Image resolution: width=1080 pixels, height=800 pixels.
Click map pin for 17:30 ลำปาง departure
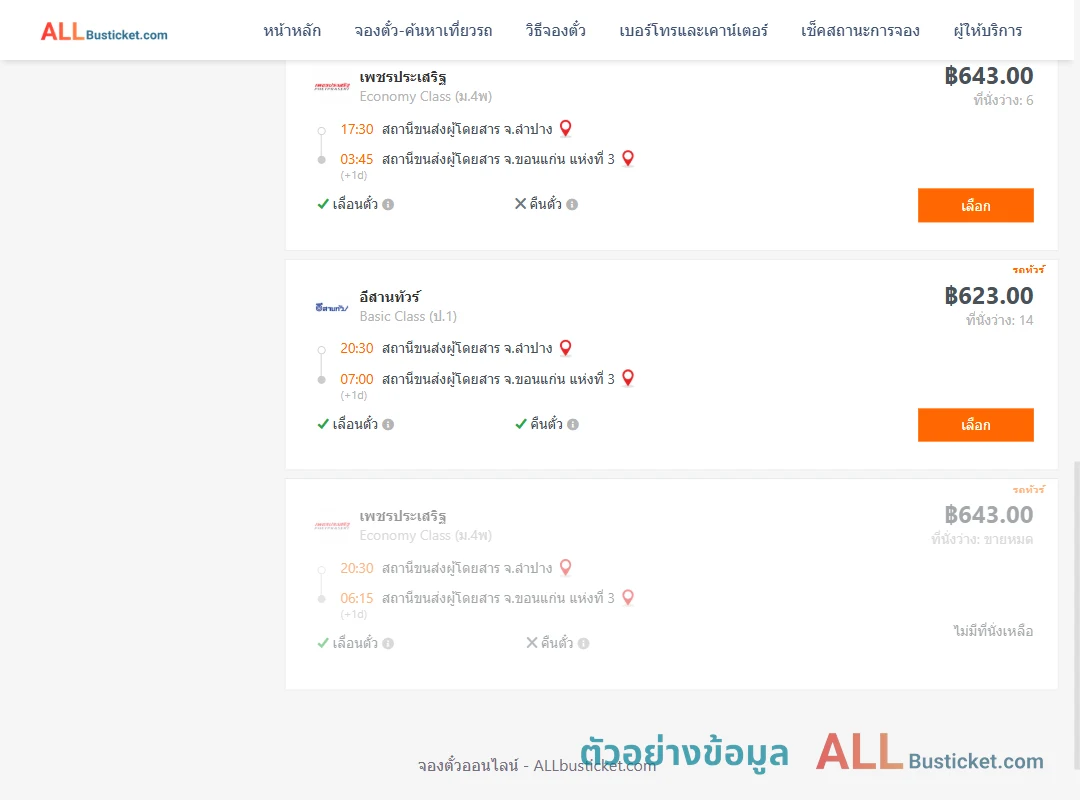pos(565,128)
